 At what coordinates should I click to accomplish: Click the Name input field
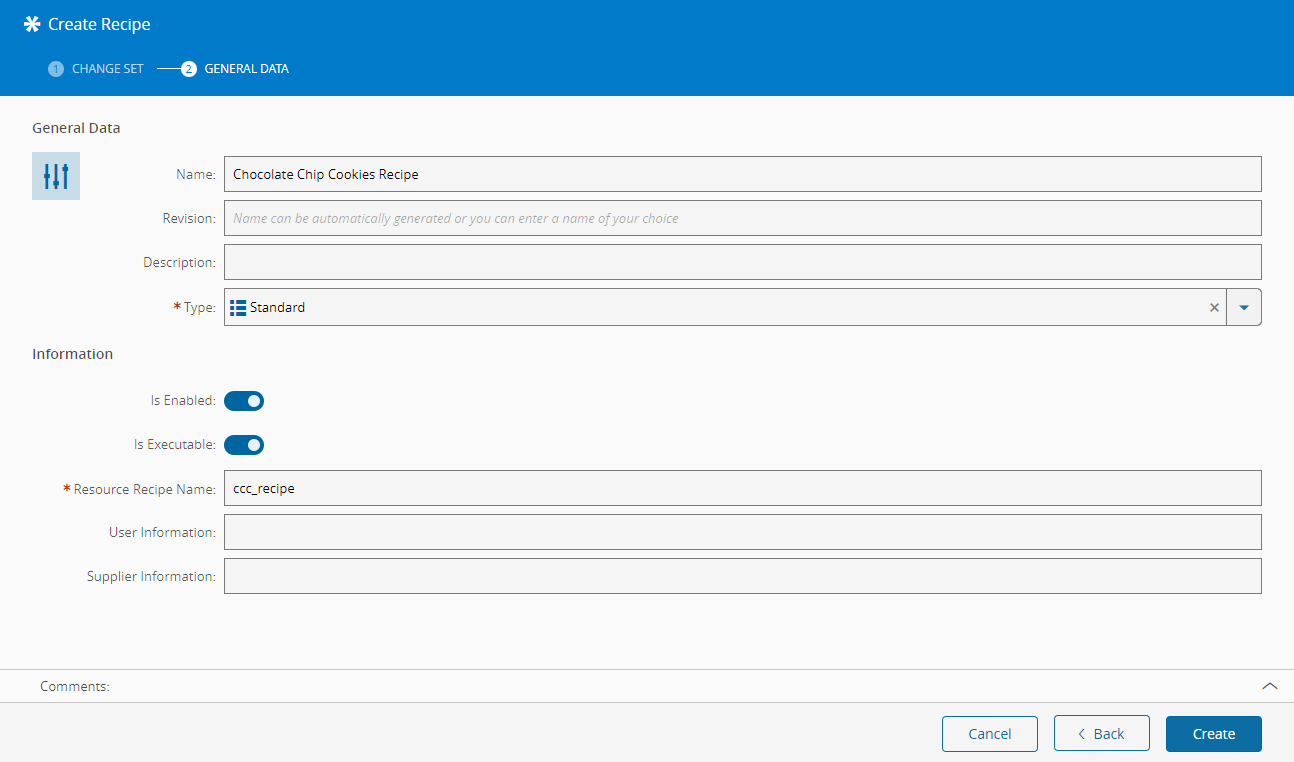tap(742, 174)
